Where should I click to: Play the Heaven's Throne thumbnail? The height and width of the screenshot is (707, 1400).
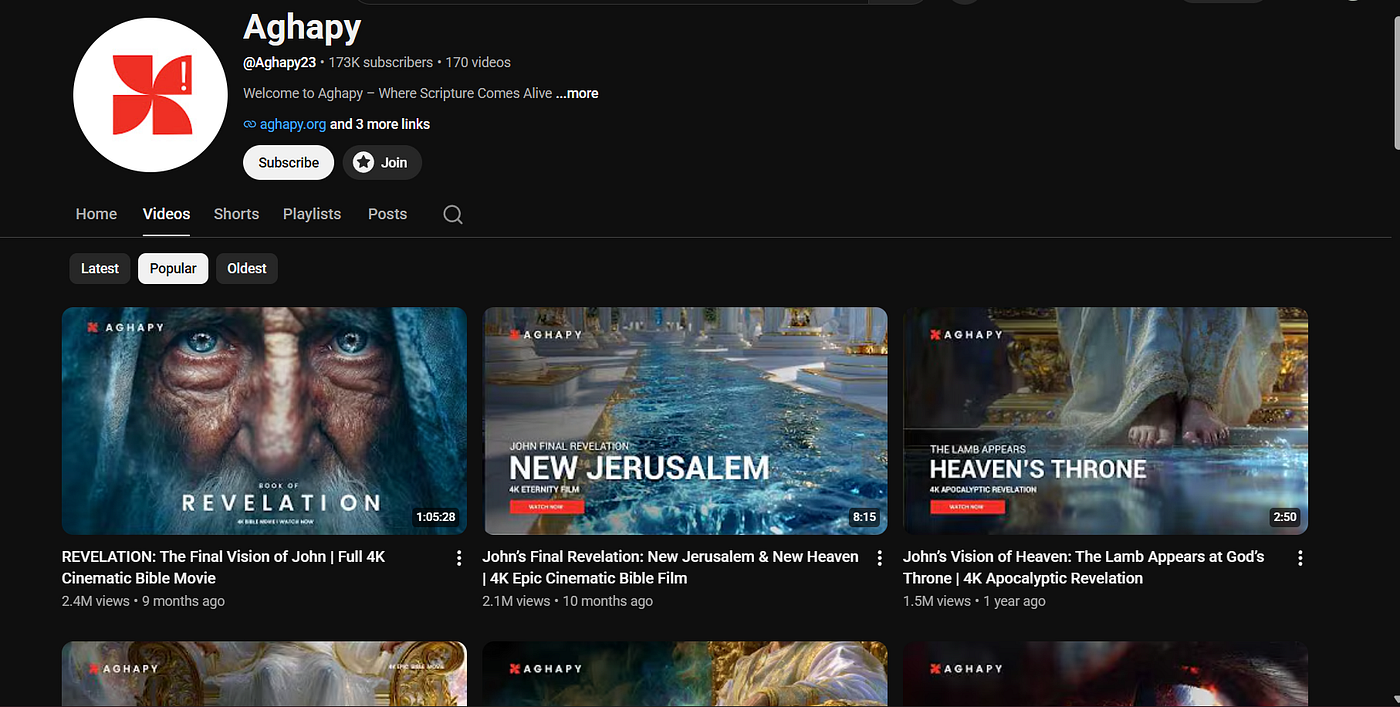coord(1105,421)
